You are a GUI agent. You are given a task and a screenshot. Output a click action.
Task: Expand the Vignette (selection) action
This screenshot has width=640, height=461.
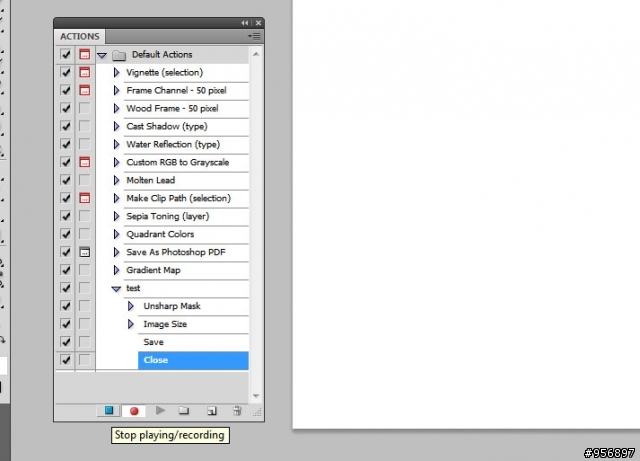pyautogui.click(x=116, y=72)
